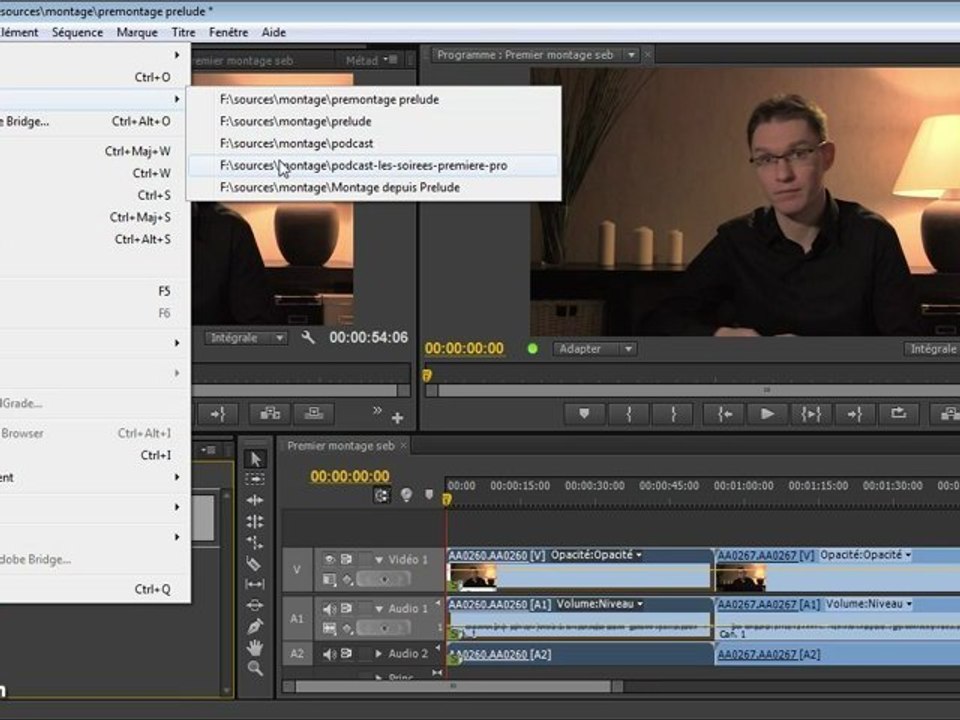Toggle track lock box on Audio 1
960x720 pixels.
click(x=366, y=609)
